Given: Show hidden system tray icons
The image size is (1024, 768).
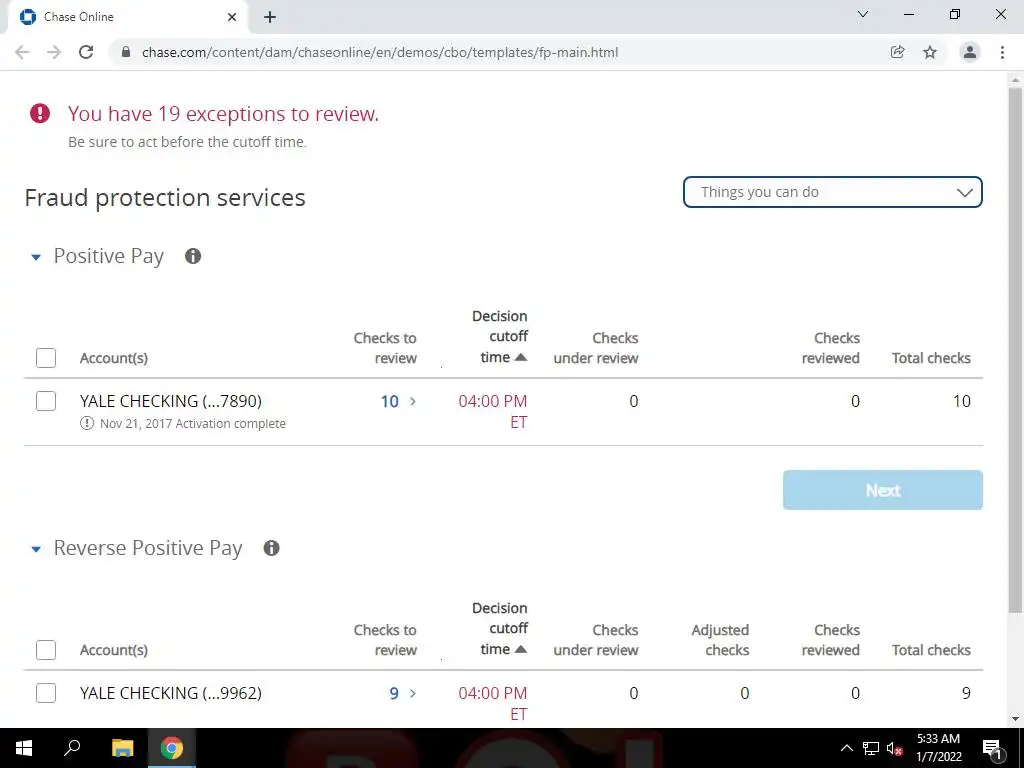Looking at the screenshot, I should click(x=846, y=748).
